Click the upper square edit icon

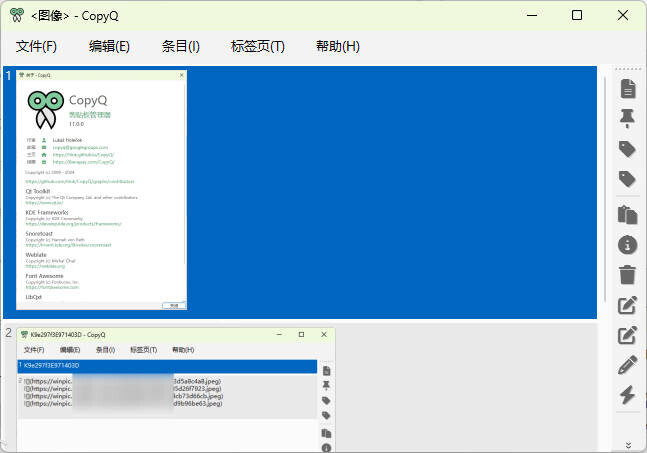[628, 305]
